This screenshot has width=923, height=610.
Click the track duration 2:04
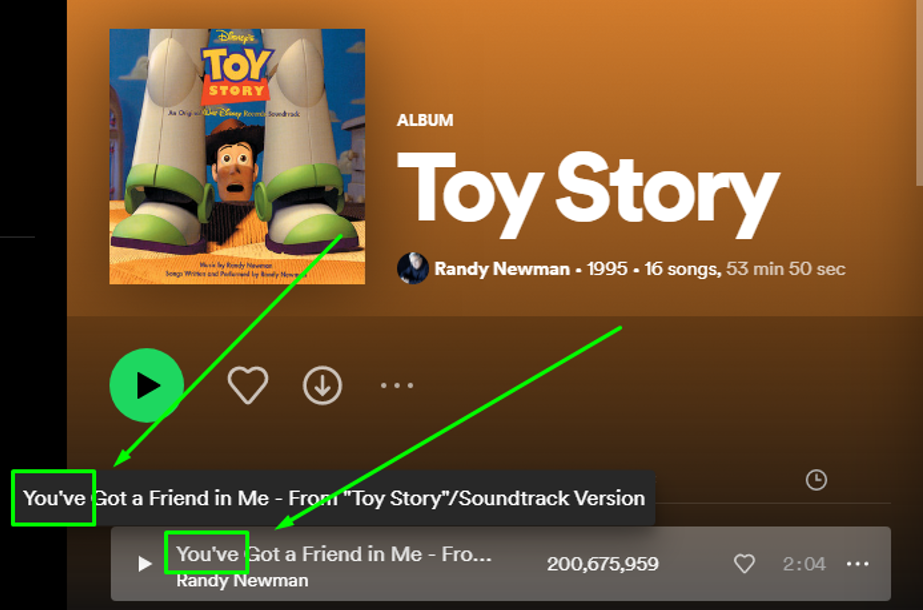coord(804,564)
